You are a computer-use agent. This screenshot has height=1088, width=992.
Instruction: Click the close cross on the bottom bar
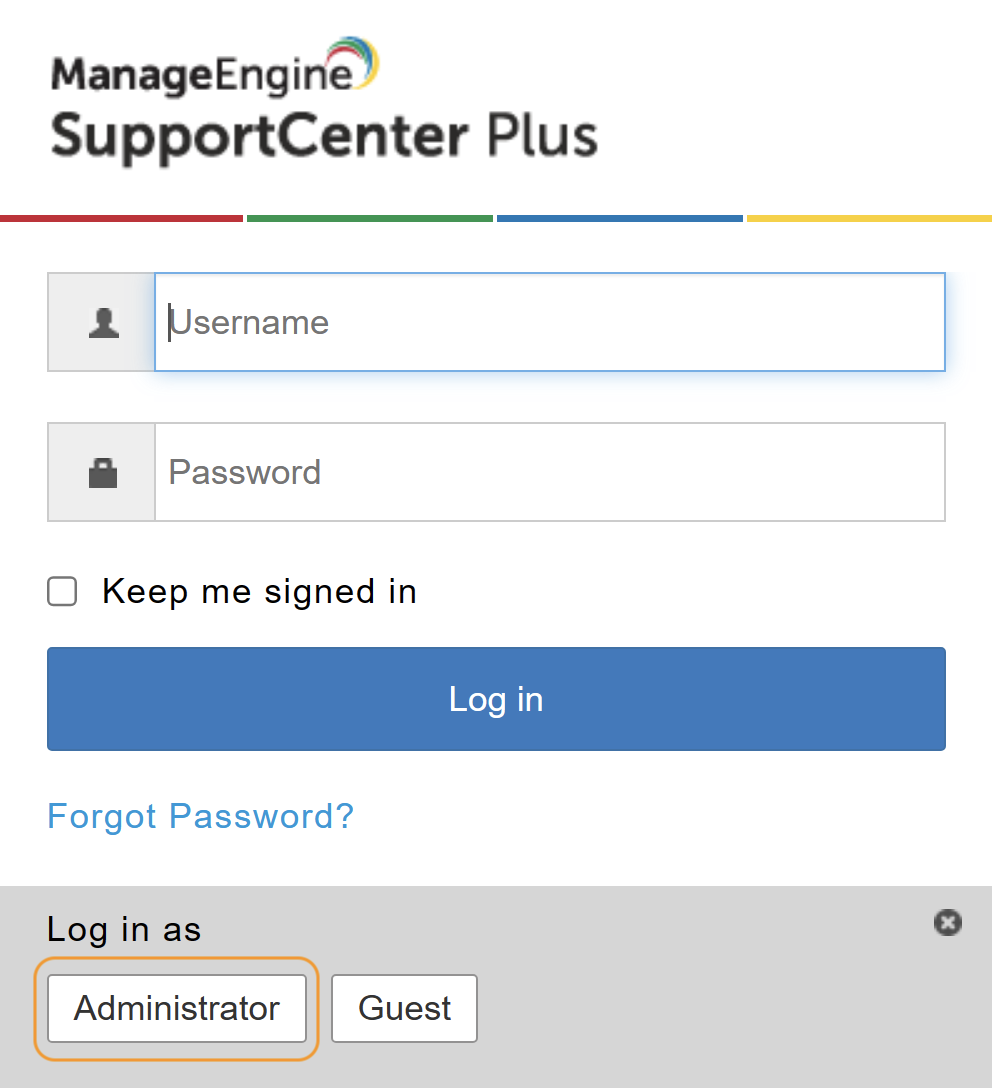tap(947, 923)
